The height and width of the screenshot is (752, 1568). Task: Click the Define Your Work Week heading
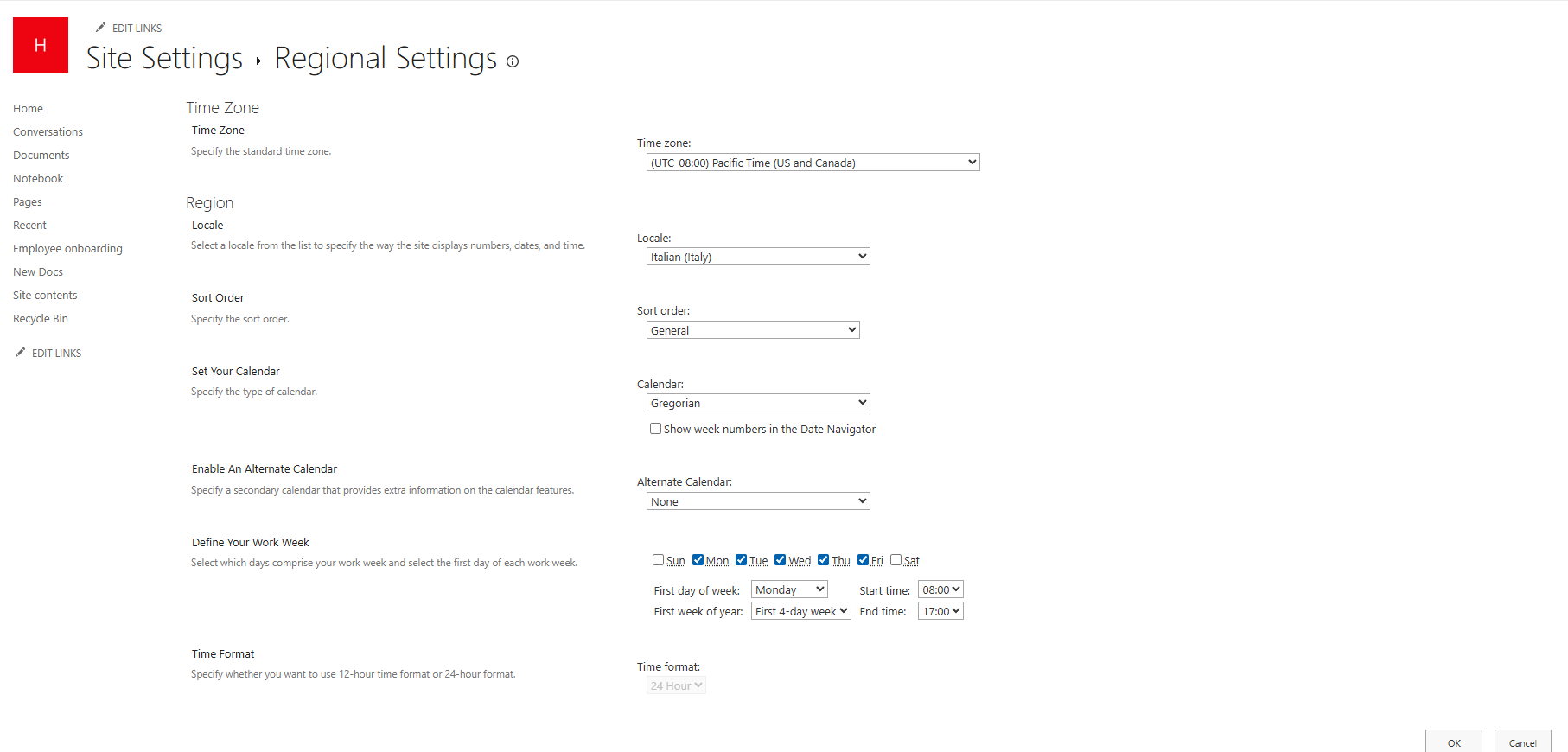pos(251,543)
